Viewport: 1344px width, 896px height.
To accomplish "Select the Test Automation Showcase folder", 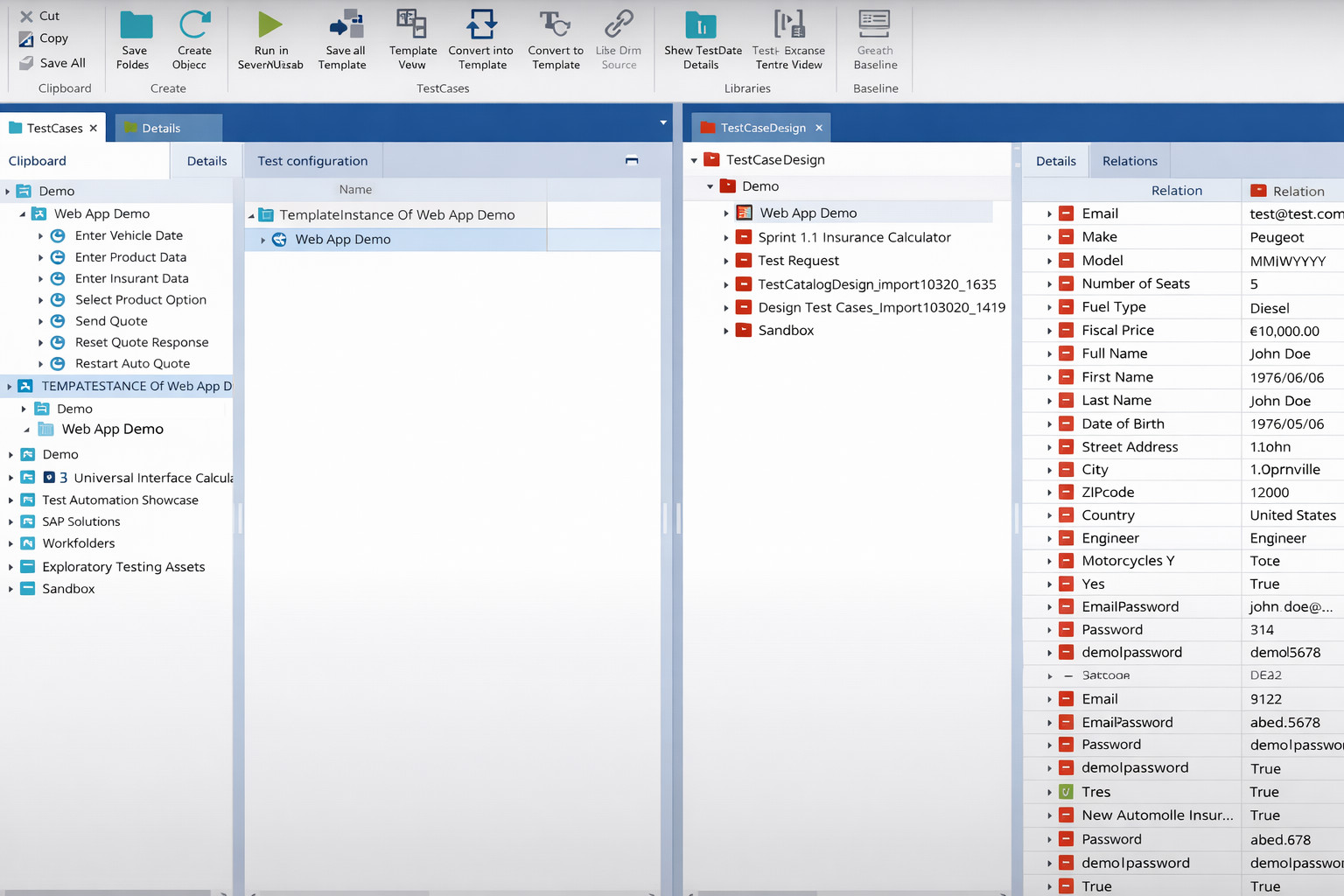I will pyautogui.click(x=120, y=500).
